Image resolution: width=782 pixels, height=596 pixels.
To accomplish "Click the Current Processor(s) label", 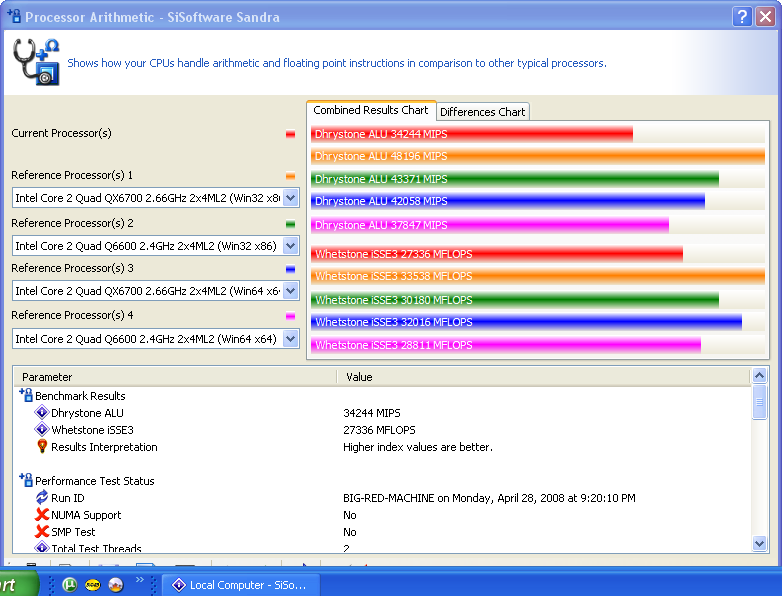I will [61, 133].
